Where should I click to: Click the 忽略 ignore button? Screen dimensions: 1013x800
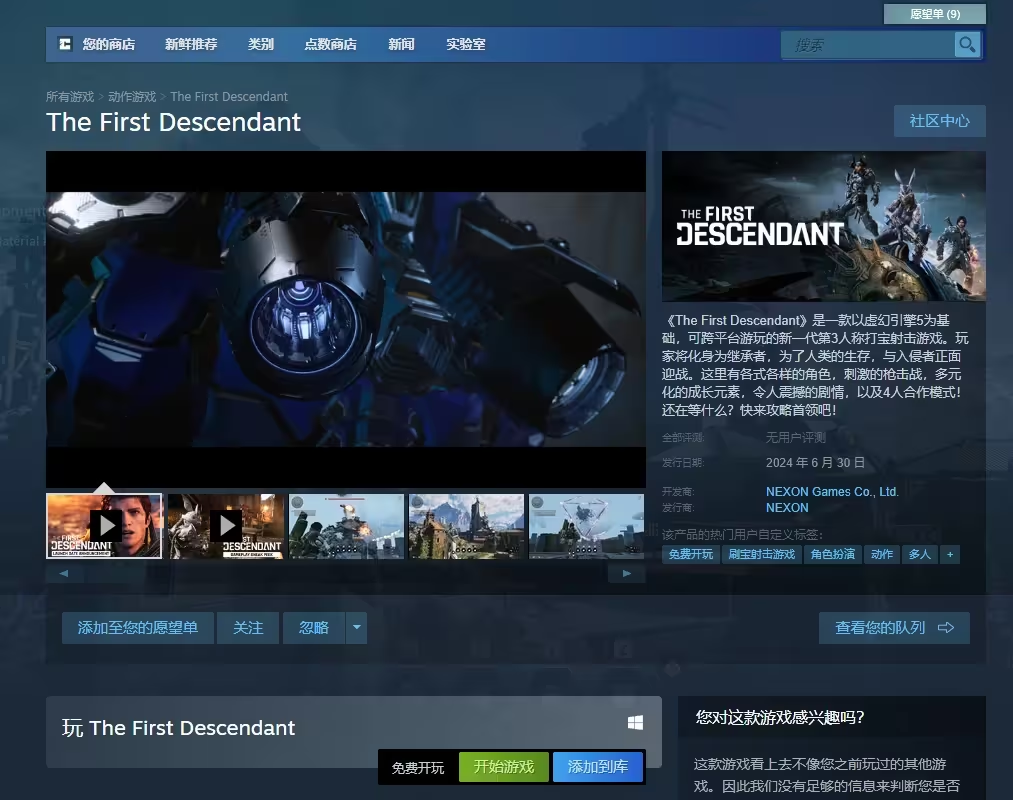pos(314,627)
